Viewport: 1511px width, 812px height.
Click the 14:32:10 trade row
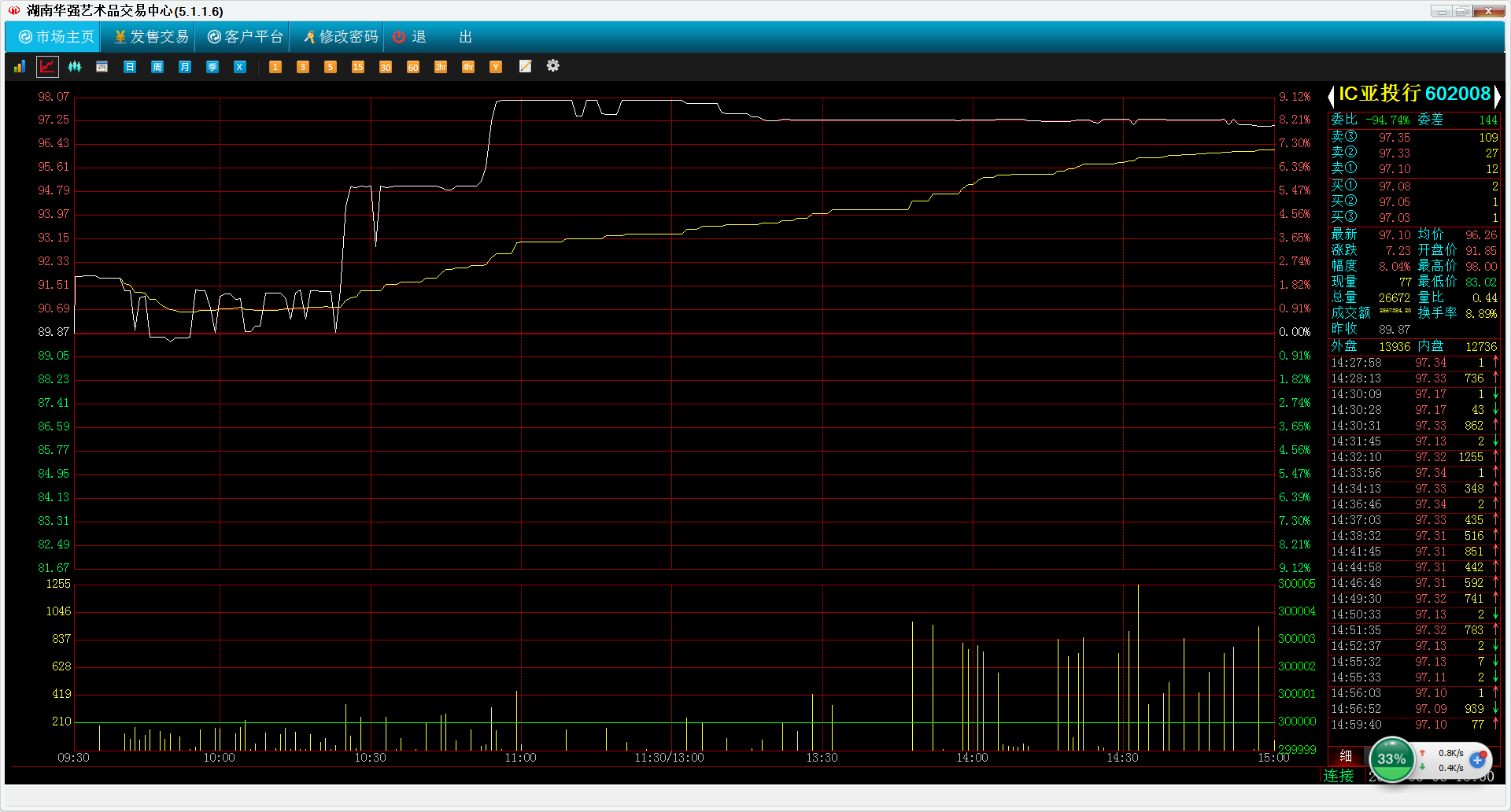[x=1414, y=457]
